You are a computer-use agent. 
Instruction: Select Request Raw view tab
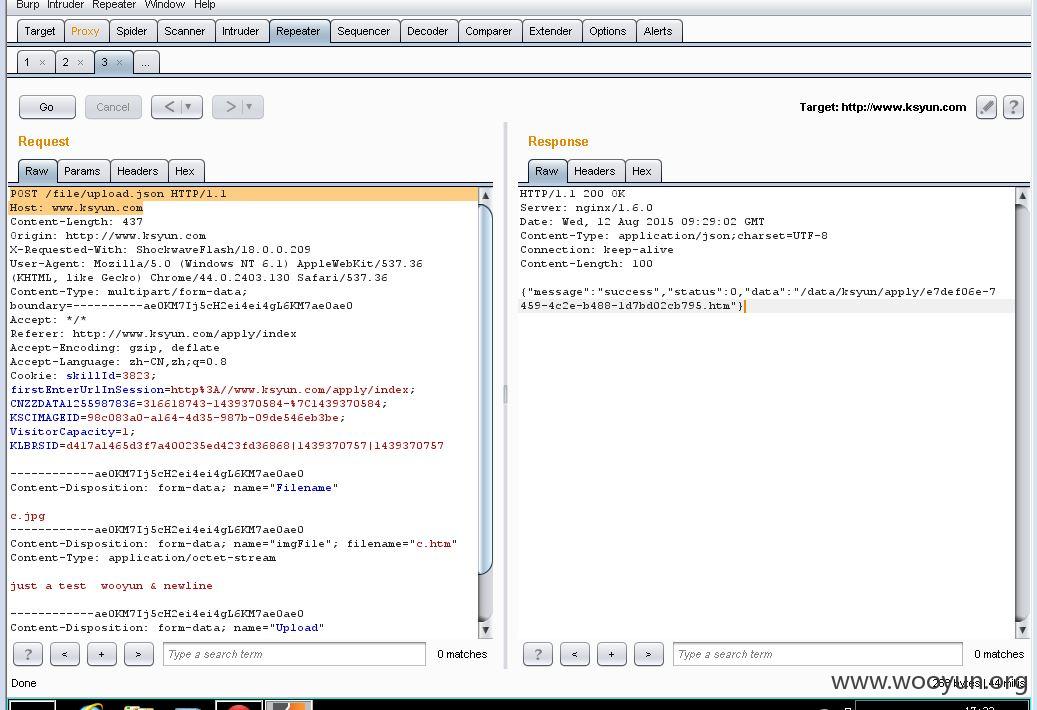(37, 171)
